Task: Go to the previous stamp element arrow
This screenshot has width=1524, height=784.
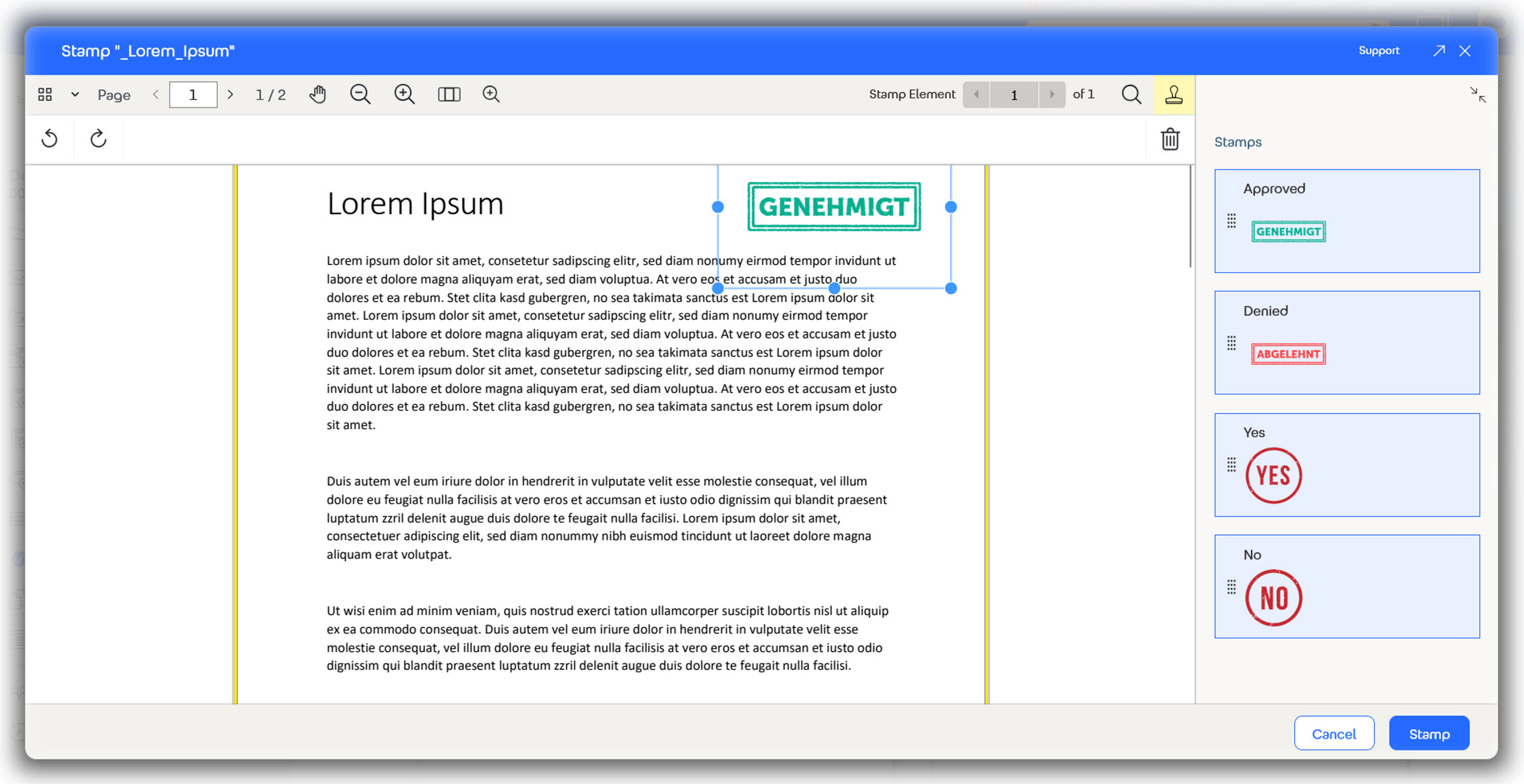Action: tap(976, 94)
